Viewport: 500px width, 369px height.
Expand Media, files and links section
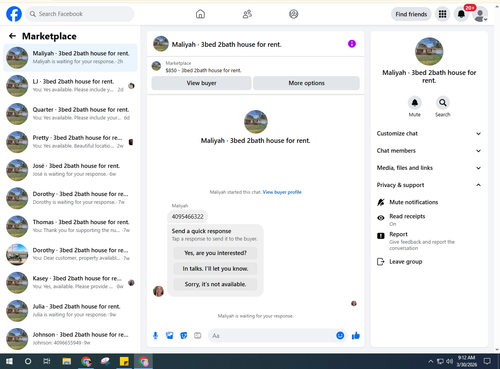429,168
